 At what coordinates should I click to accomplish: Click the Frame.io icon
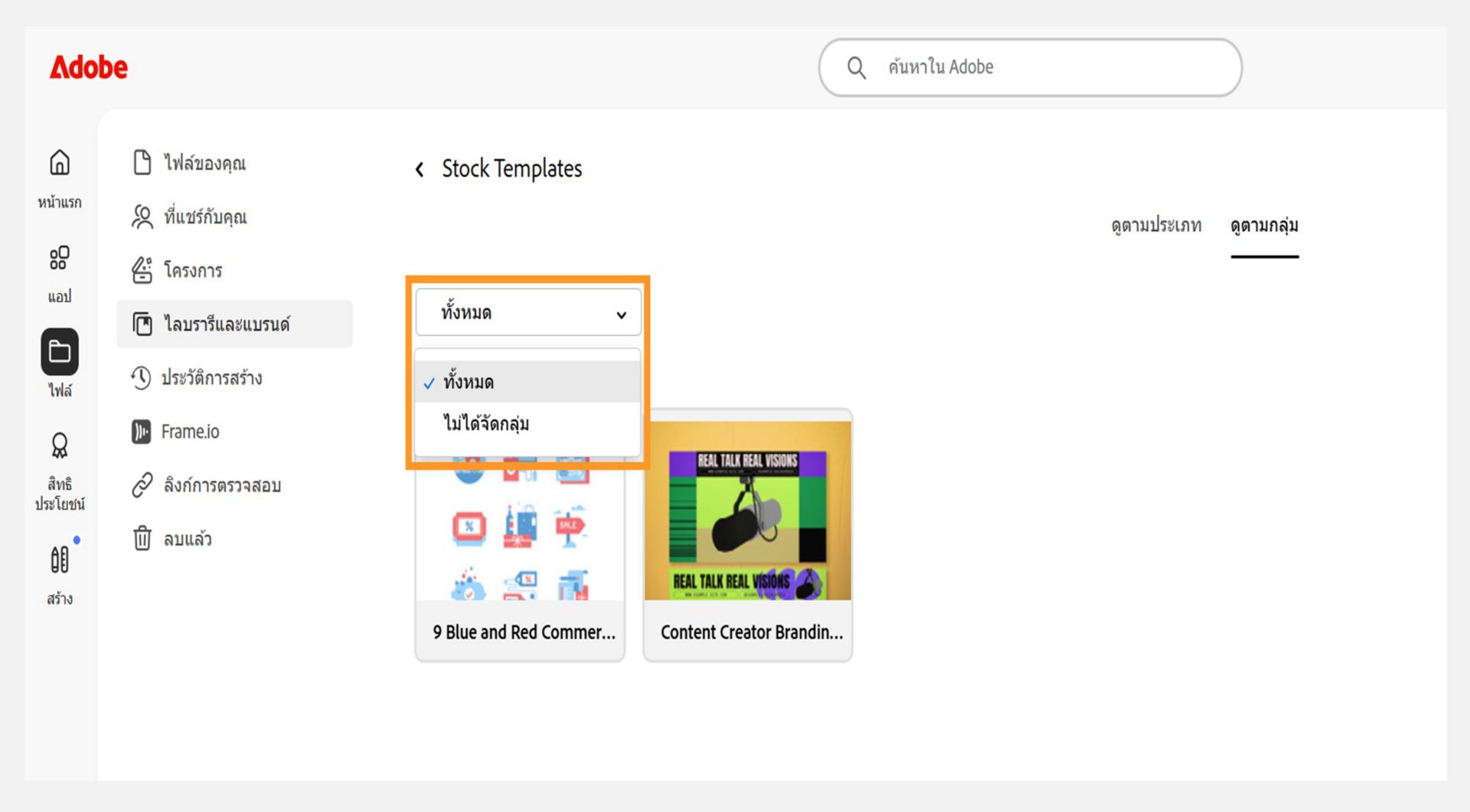[141, 432]
